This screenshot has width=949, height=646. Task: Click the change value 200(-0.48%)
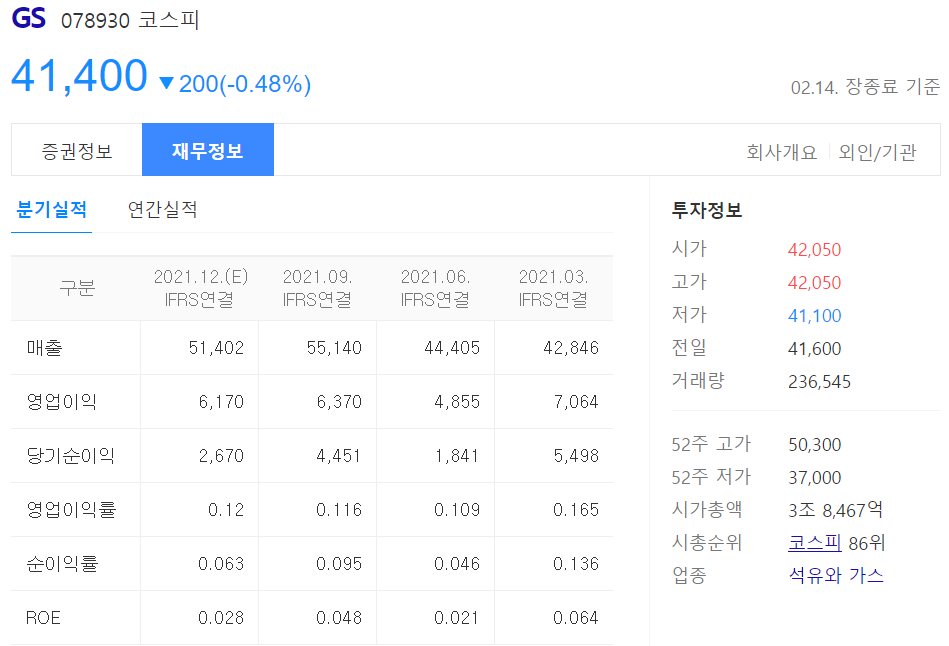pos(245,84)
